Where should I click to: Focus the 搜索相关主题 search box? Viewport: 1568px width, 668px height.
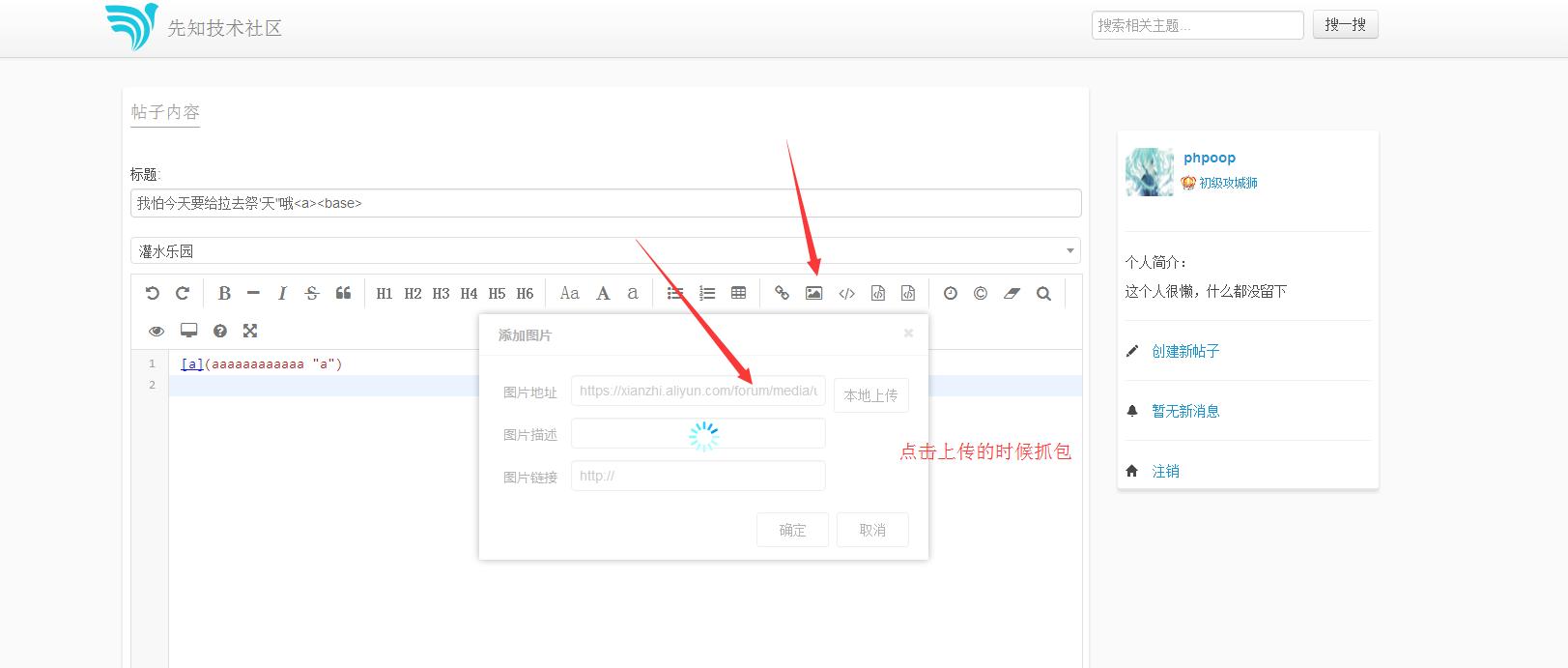click(1198, 25)
